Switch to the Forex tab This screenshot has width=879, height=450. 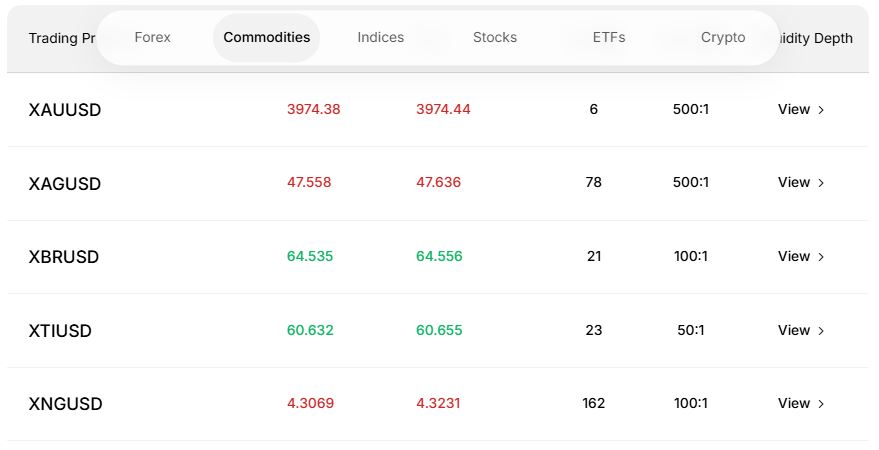[152, 38]
